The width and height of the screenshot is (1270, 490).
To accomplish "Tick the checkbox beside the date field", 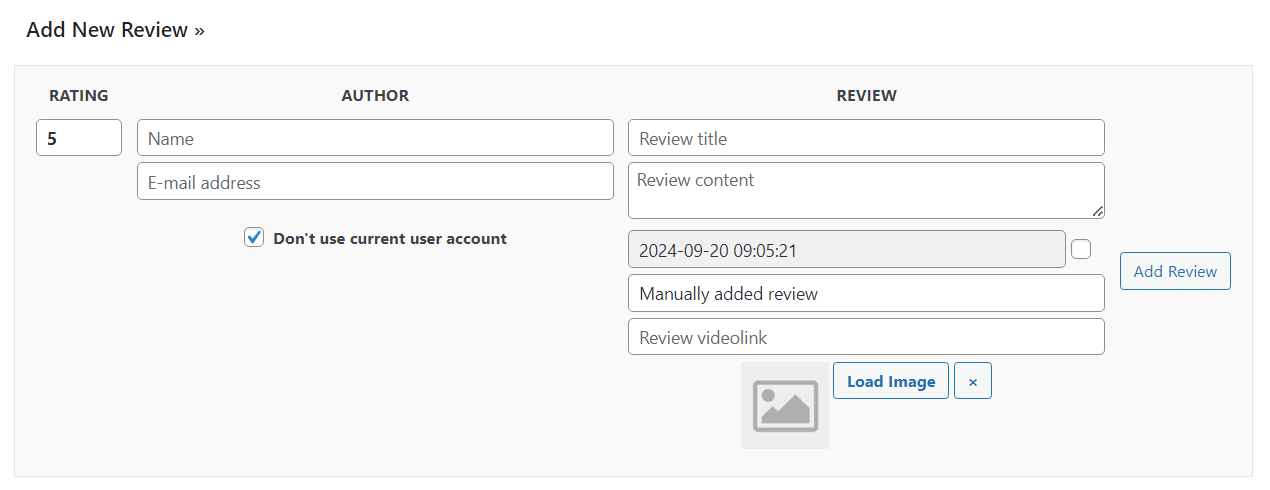I will click(x=1081, y=249).
